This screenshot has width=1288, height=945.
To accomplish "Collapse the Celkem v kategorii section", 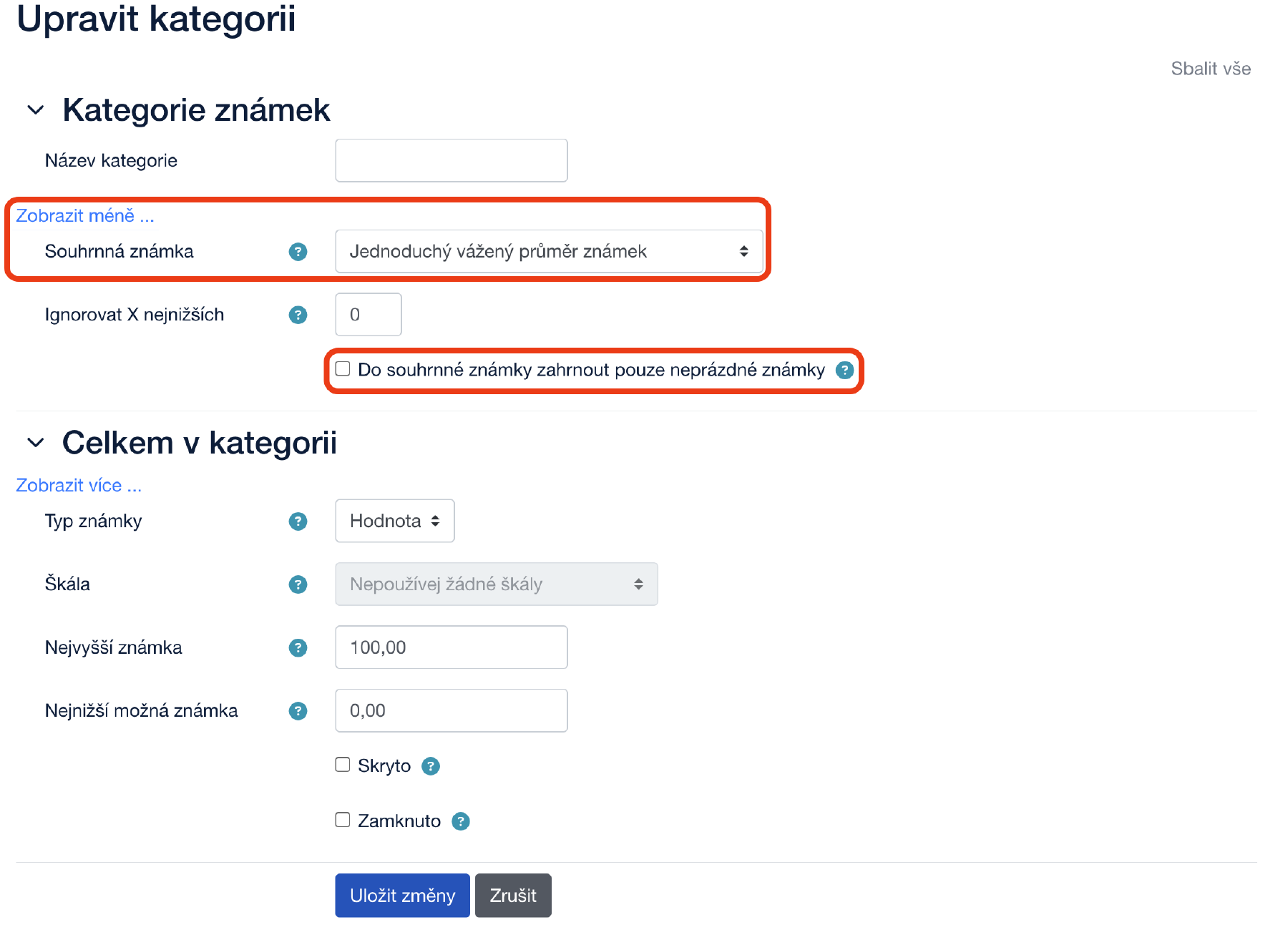I will click(x=36, y=443).
